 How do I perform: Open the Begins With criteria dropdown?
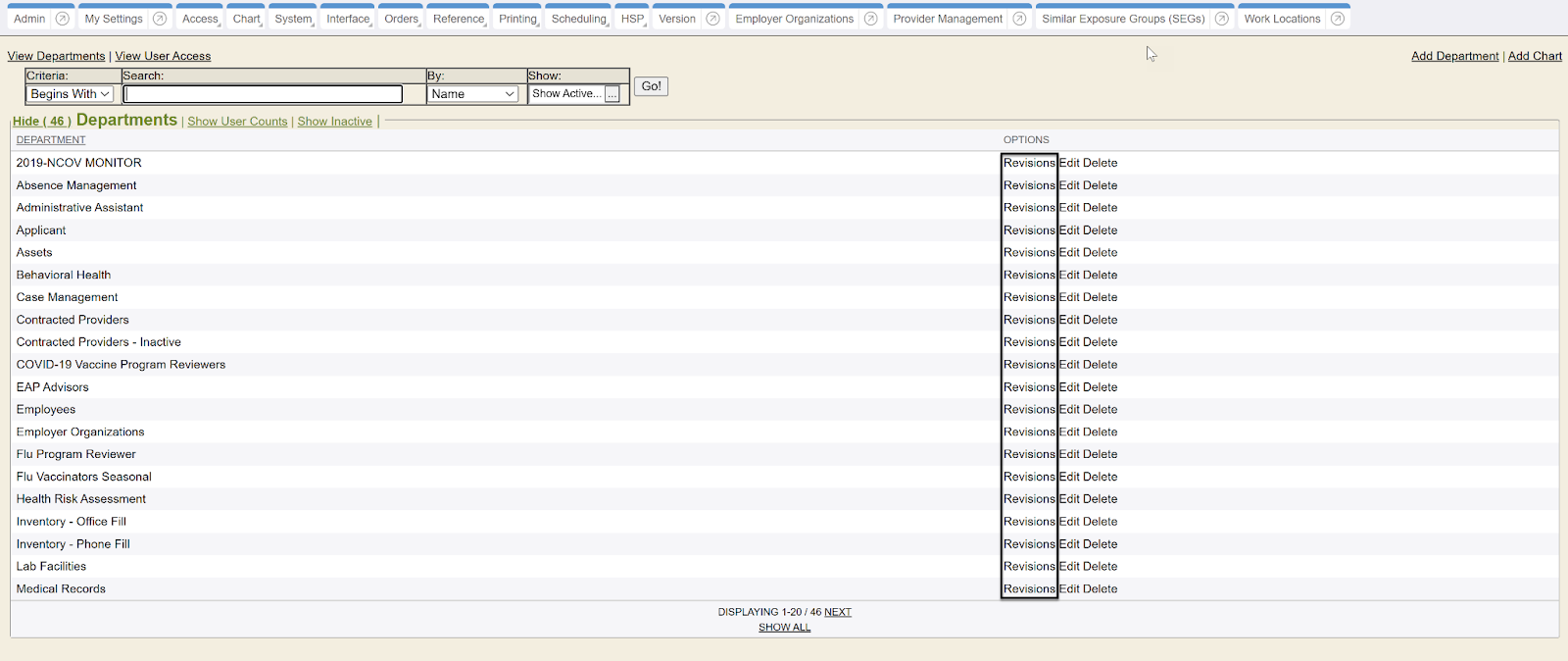click(x=70, y=94)
